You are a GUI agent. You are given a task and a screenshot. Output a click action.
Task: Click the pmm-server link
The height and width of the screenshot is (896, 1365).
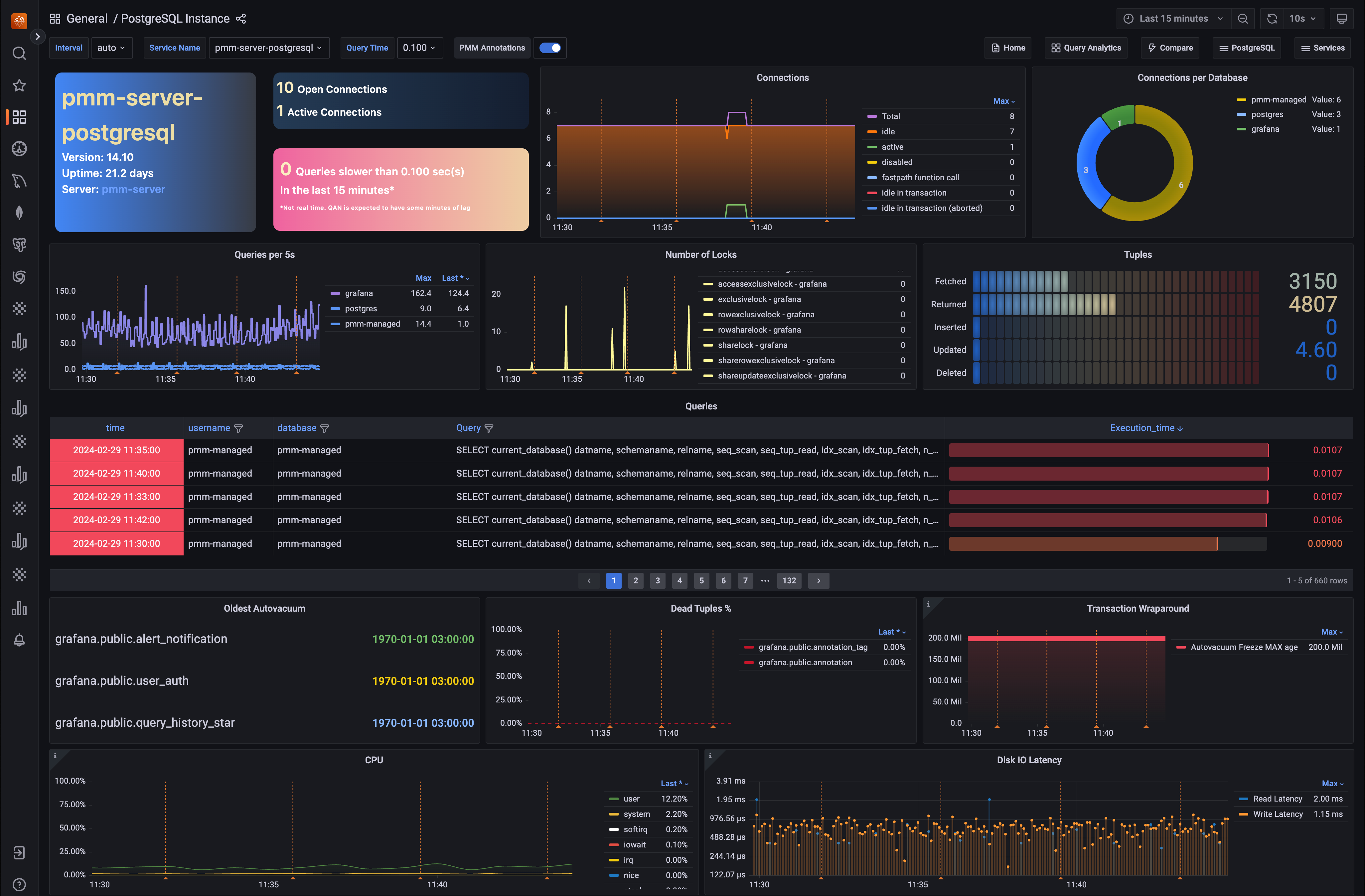pos(134,189)
